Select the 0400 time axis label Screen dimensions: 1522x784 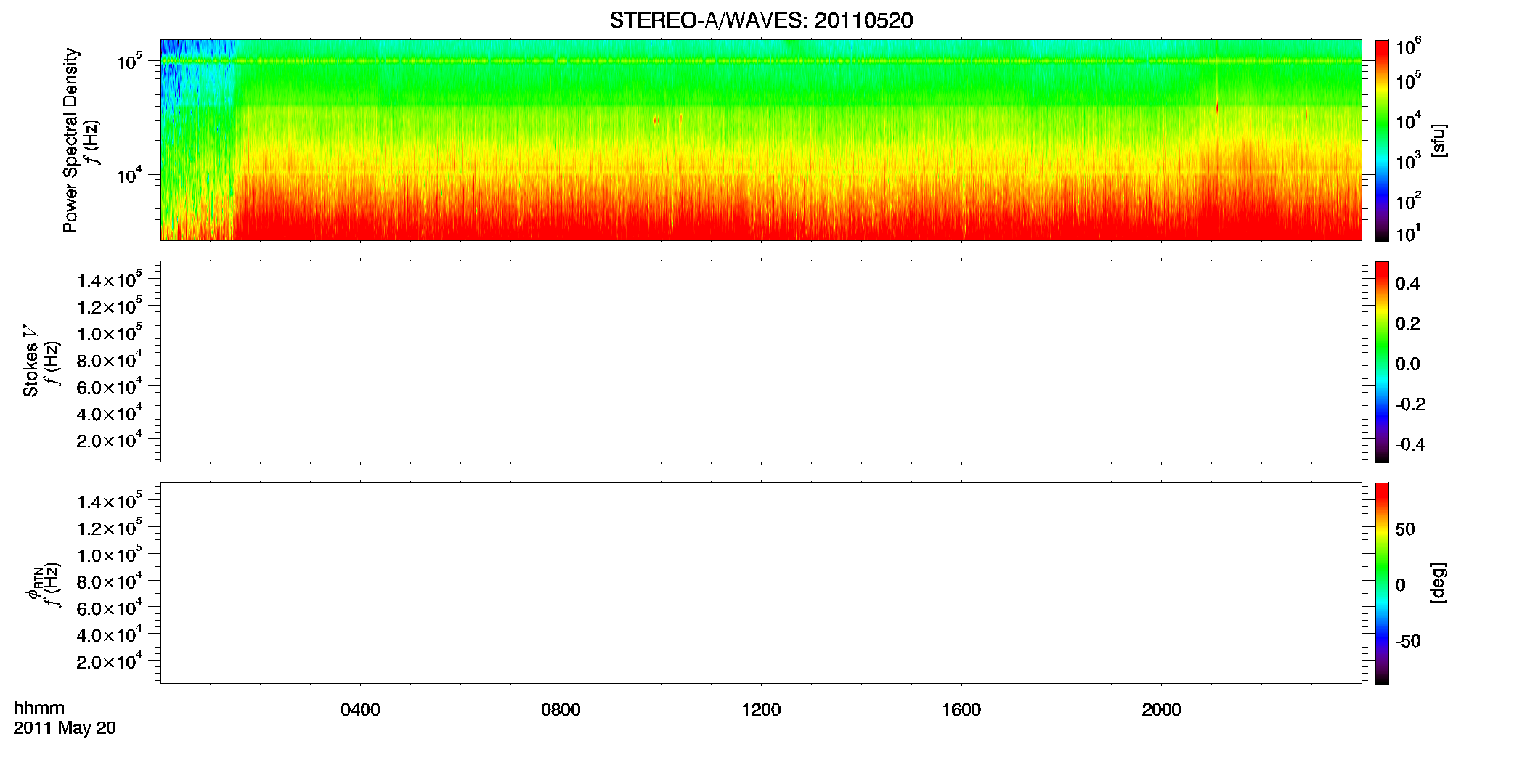(x=360, y=710)
